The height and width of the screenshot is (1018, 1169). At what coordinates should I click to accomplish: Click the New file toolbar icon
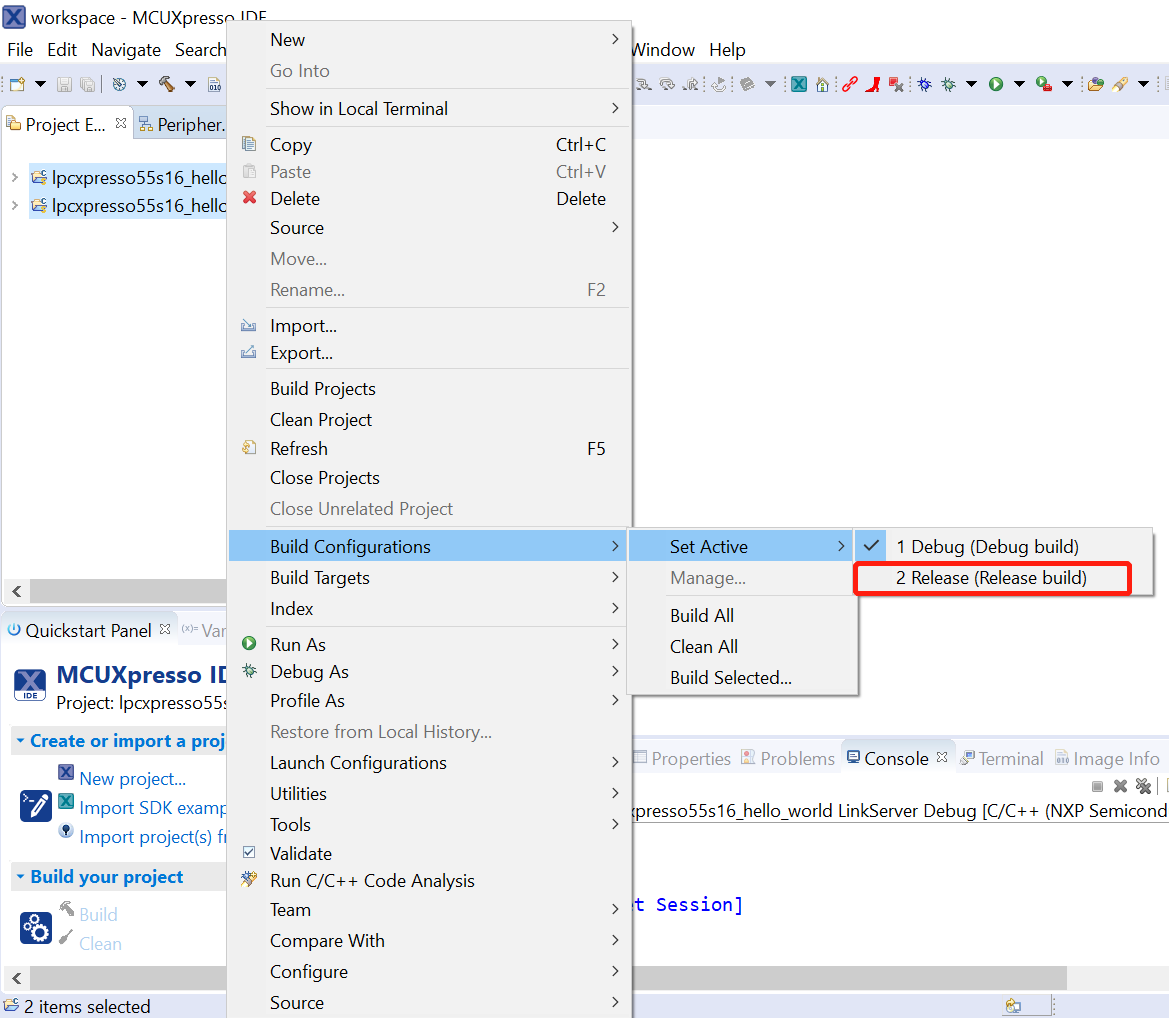point(17,85)
